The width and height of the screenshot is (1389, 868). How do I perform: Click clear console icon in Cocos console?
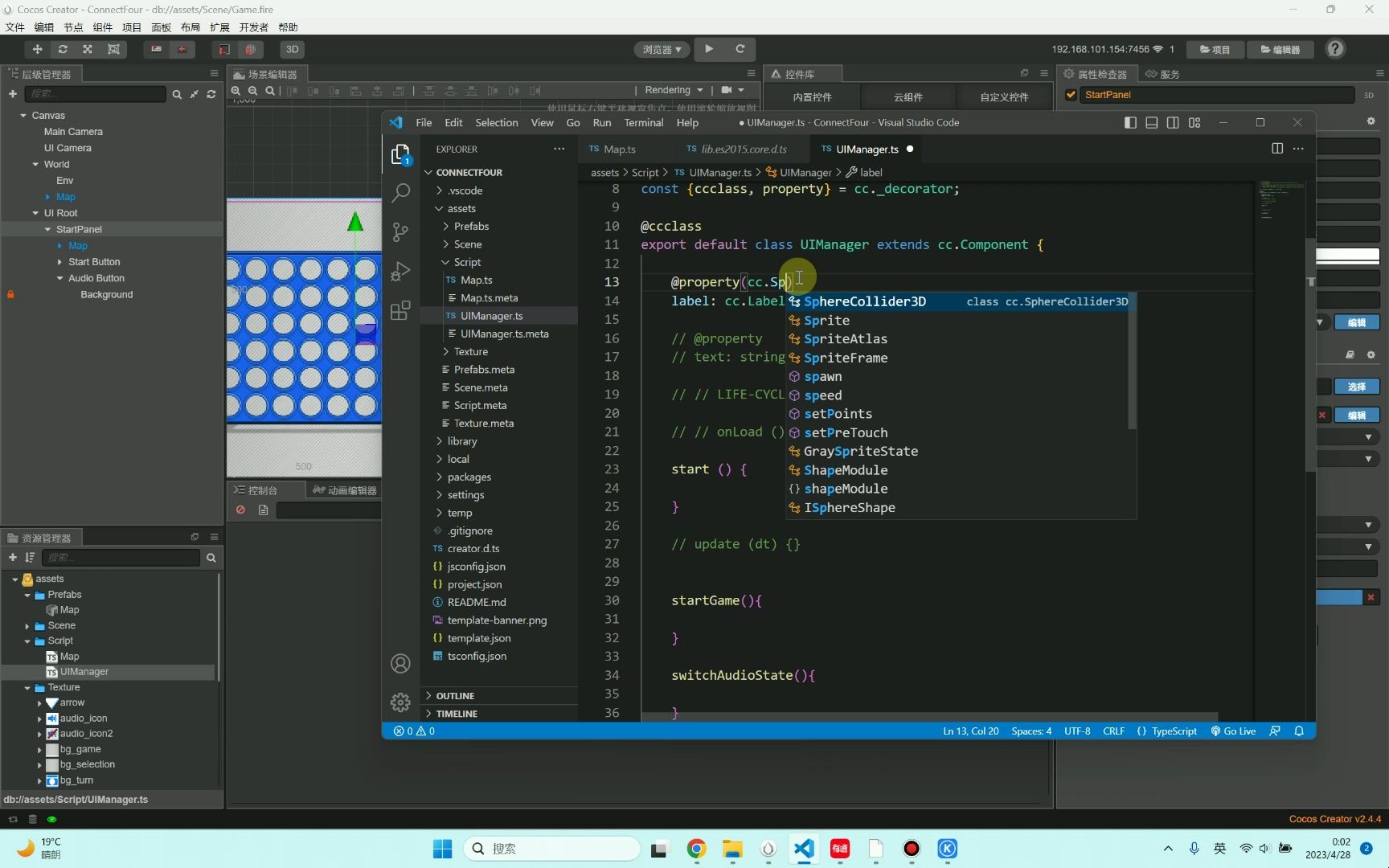click(240, 510)
